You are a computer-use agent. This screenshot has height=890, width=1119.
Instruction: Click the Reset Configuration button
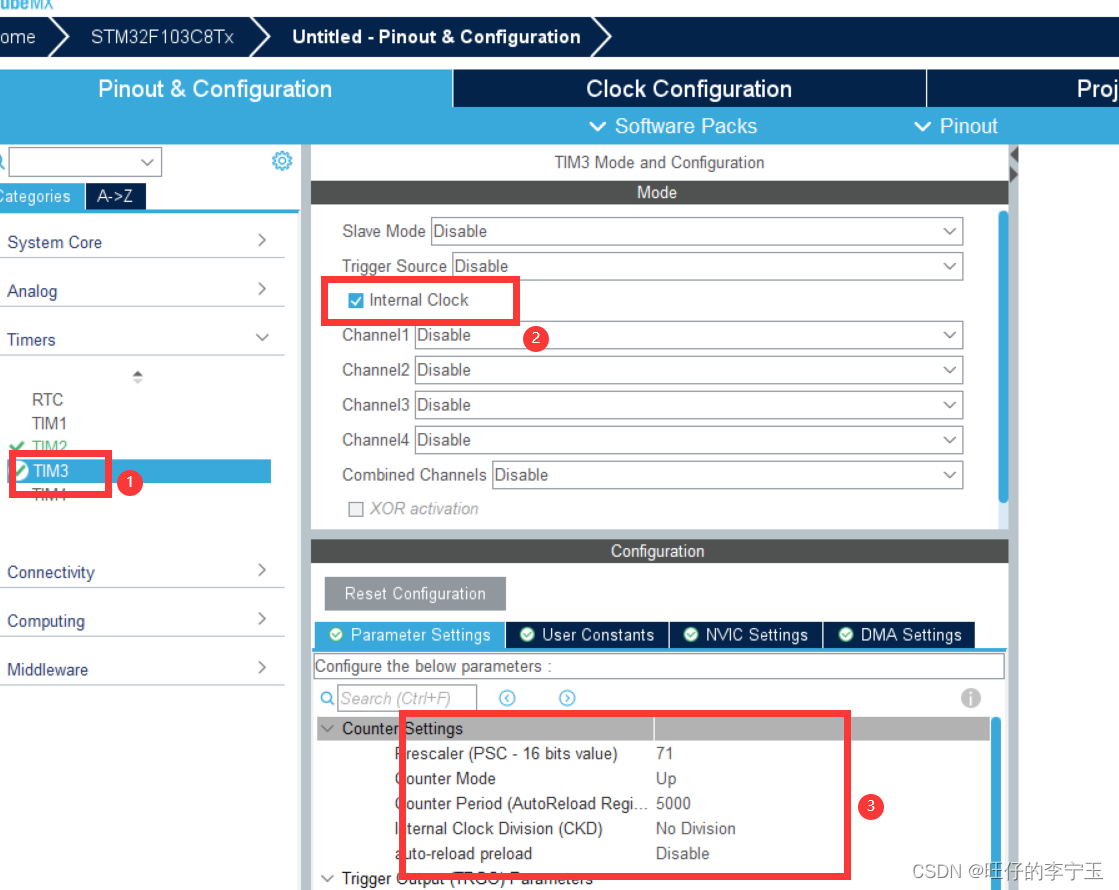pyautogui.click(x=415, y=594)
